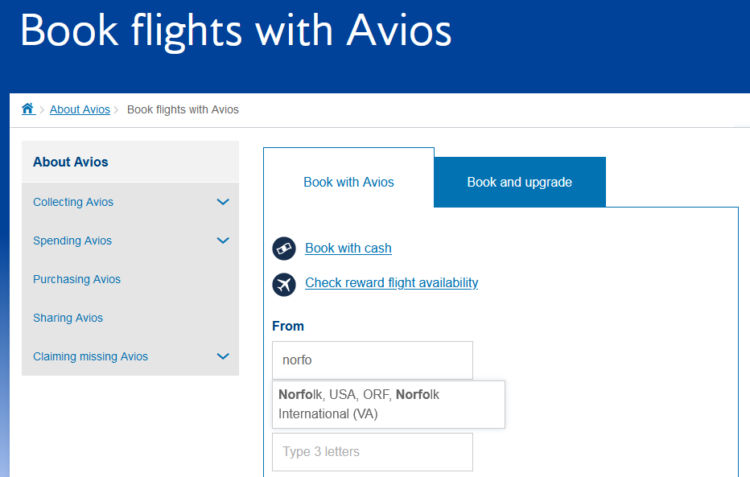Expand the Collecting Avios chevron
The height and width of the screenshot is (477, 750).
point(223,202)
